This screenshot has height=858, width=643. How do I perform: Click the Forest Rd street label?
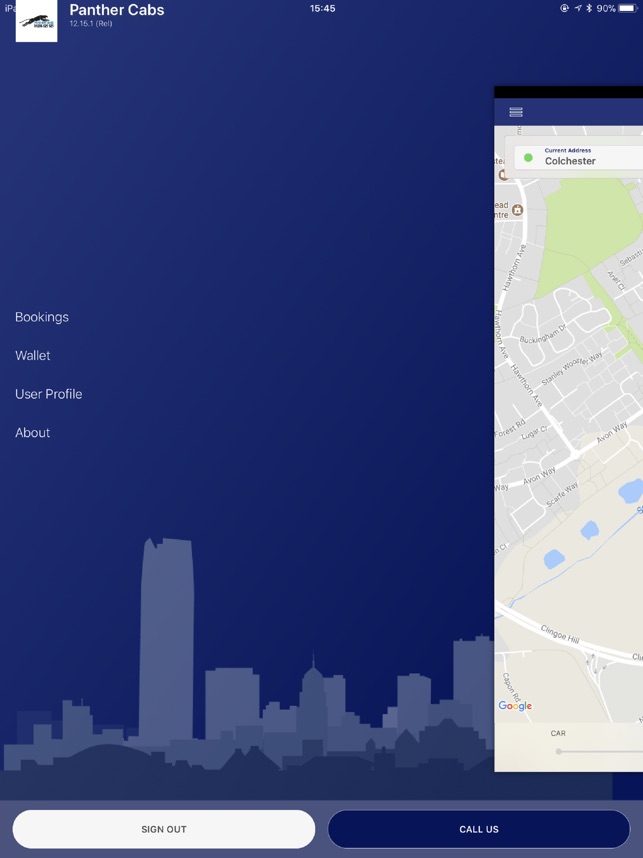point(509,428)
